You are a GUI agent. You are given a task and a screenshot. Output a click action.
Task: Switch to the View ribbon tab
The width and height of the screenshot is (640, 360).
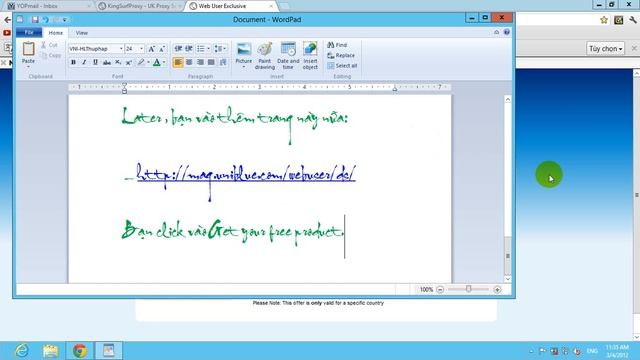pyautogui.click(x=82, y=33)
